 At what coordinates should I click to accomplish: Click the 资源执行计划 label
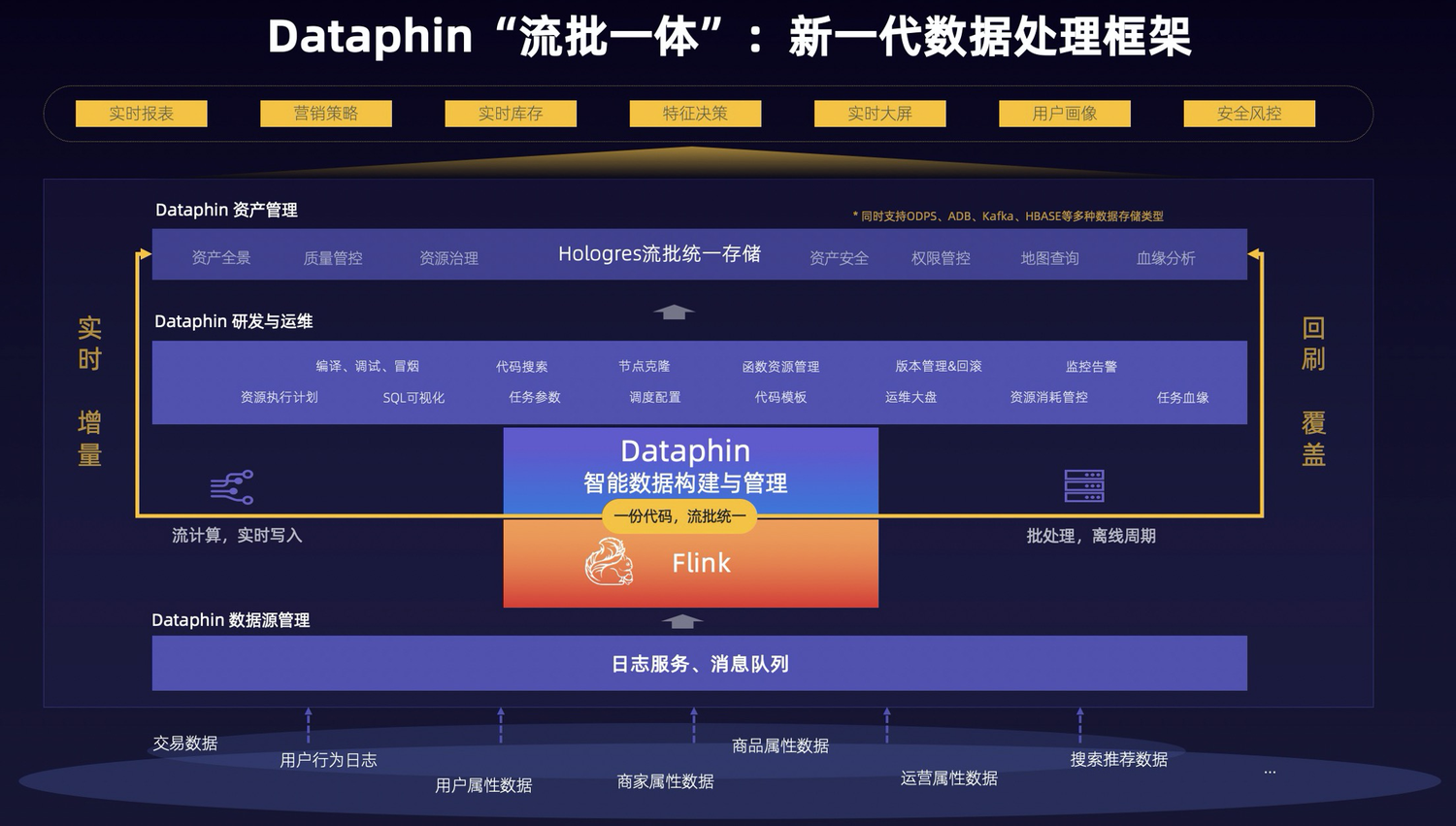tap(279, 397)
